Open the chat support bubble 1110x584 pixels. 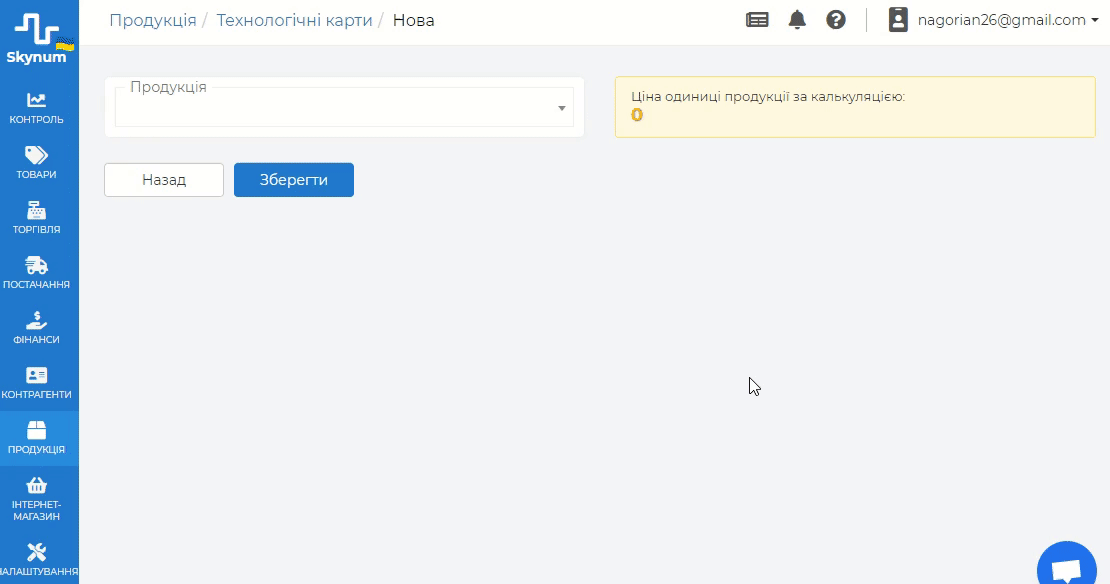click(x=1067, y=567)
